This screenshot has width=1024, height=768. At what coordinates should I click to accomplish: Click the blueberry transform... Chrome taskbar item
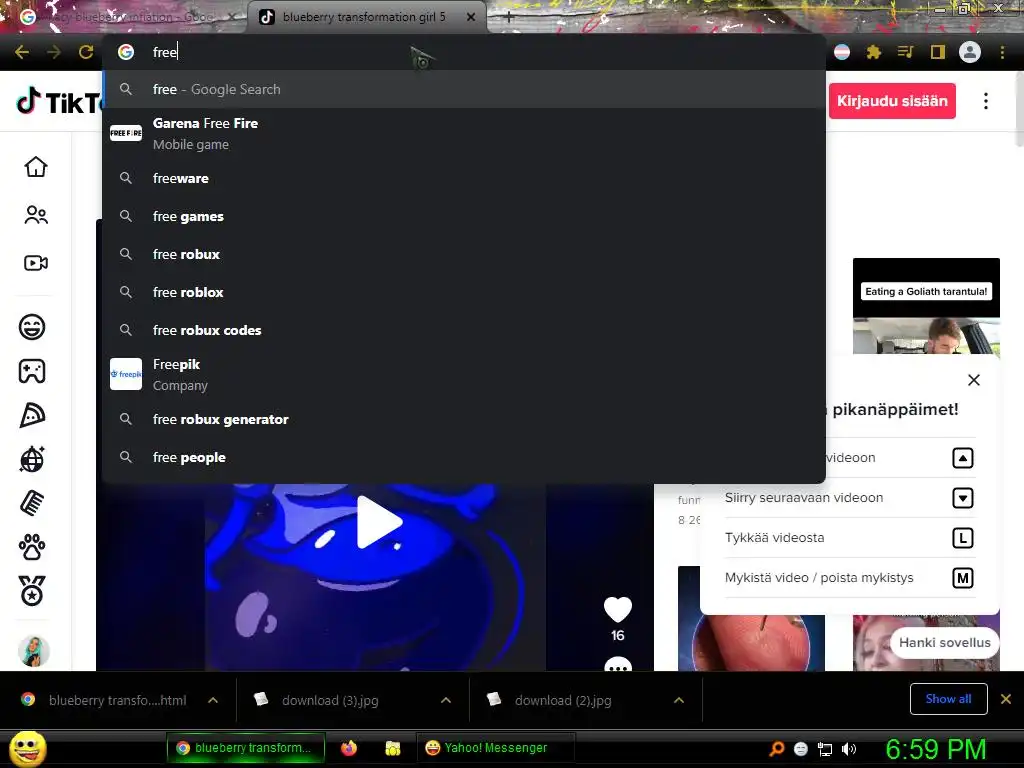coord(246,748)
